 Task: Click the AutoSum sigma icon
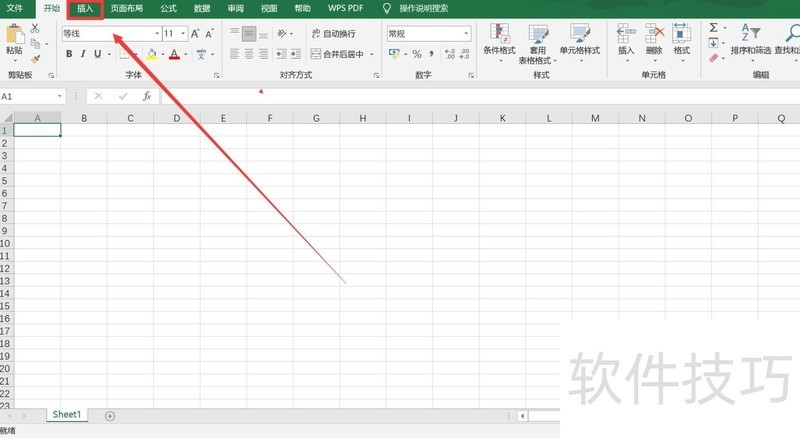point(713,28)
